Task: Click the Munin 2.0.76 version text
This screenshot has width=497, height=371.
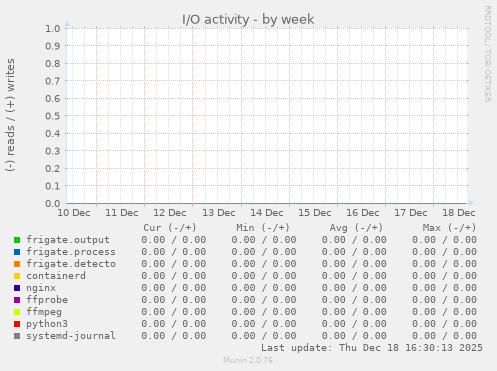Action: pos(248,360)
